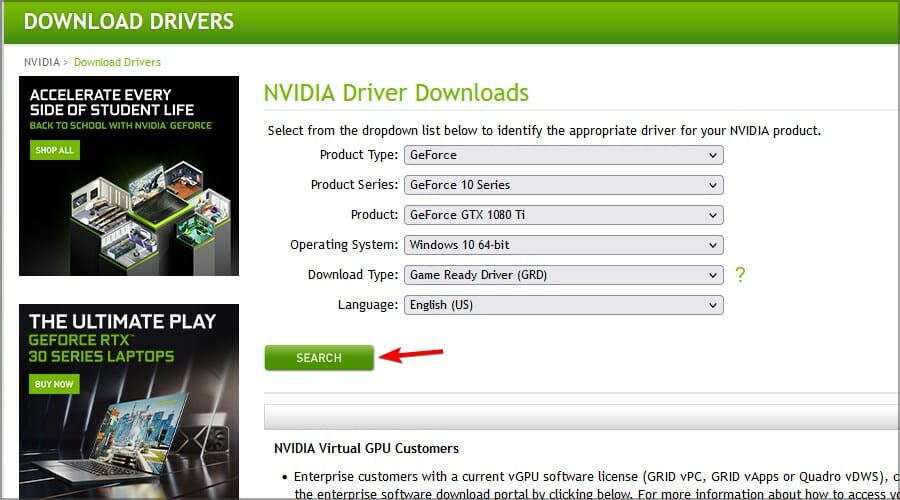This screenshot has width=900, height=500.
Task: Click the NVIDIA Virtual GPU Customers heading
Action: (x=366, y=448)
